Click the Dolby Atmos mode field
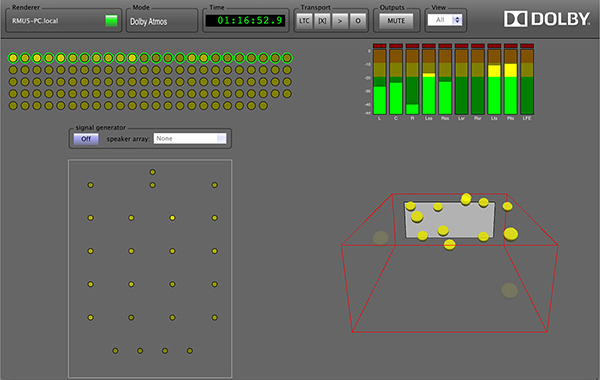This screenshot has width=600, height=380. pyautogui.click(x=162, y=21)
